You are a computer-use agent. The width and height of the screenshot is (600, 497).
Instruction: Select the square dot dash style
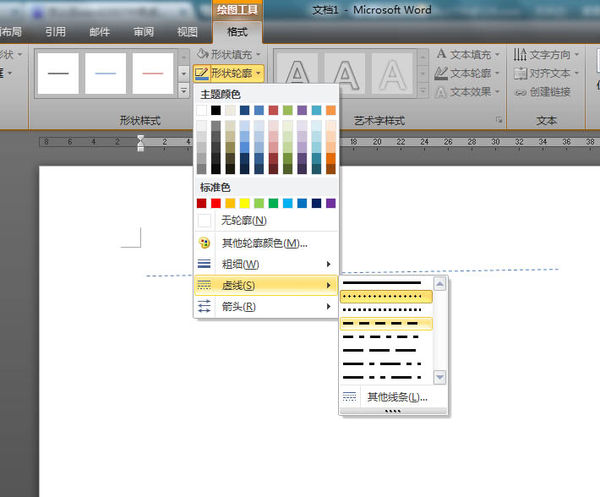click(x=386, y=310)
